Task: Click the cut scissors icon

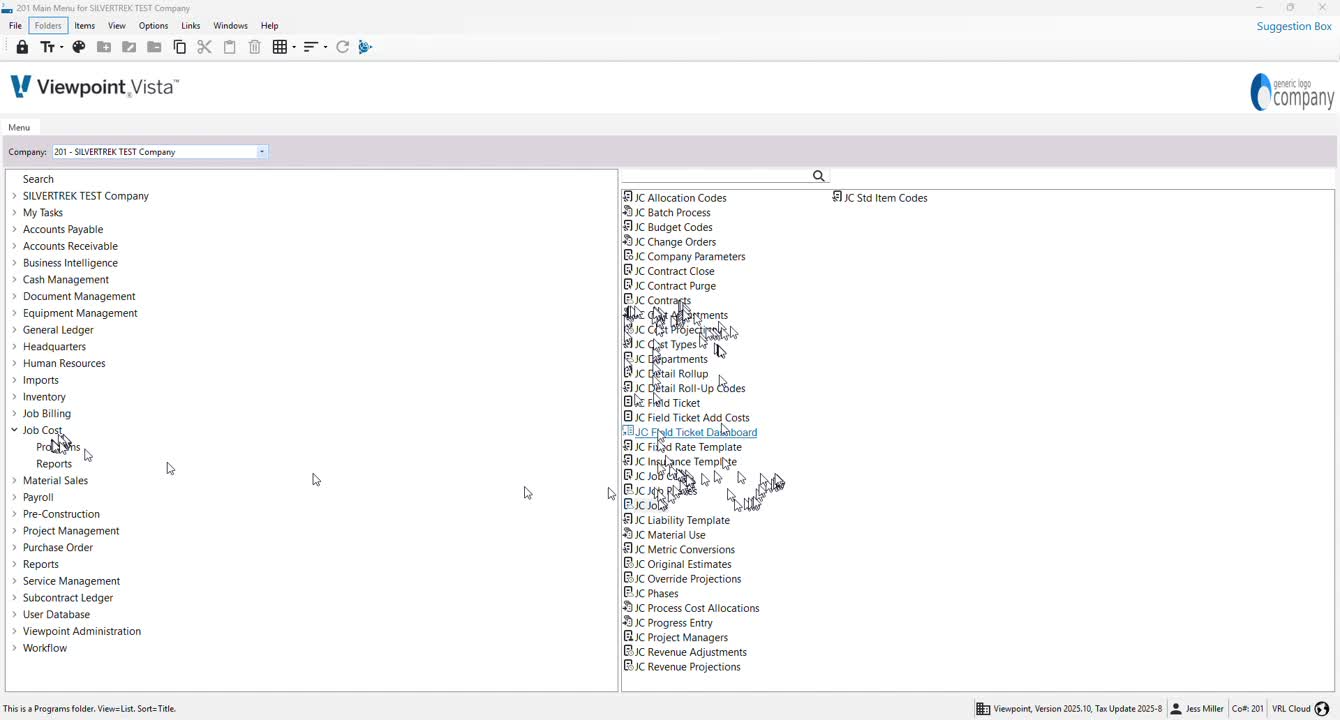Action: coord(205,47)
